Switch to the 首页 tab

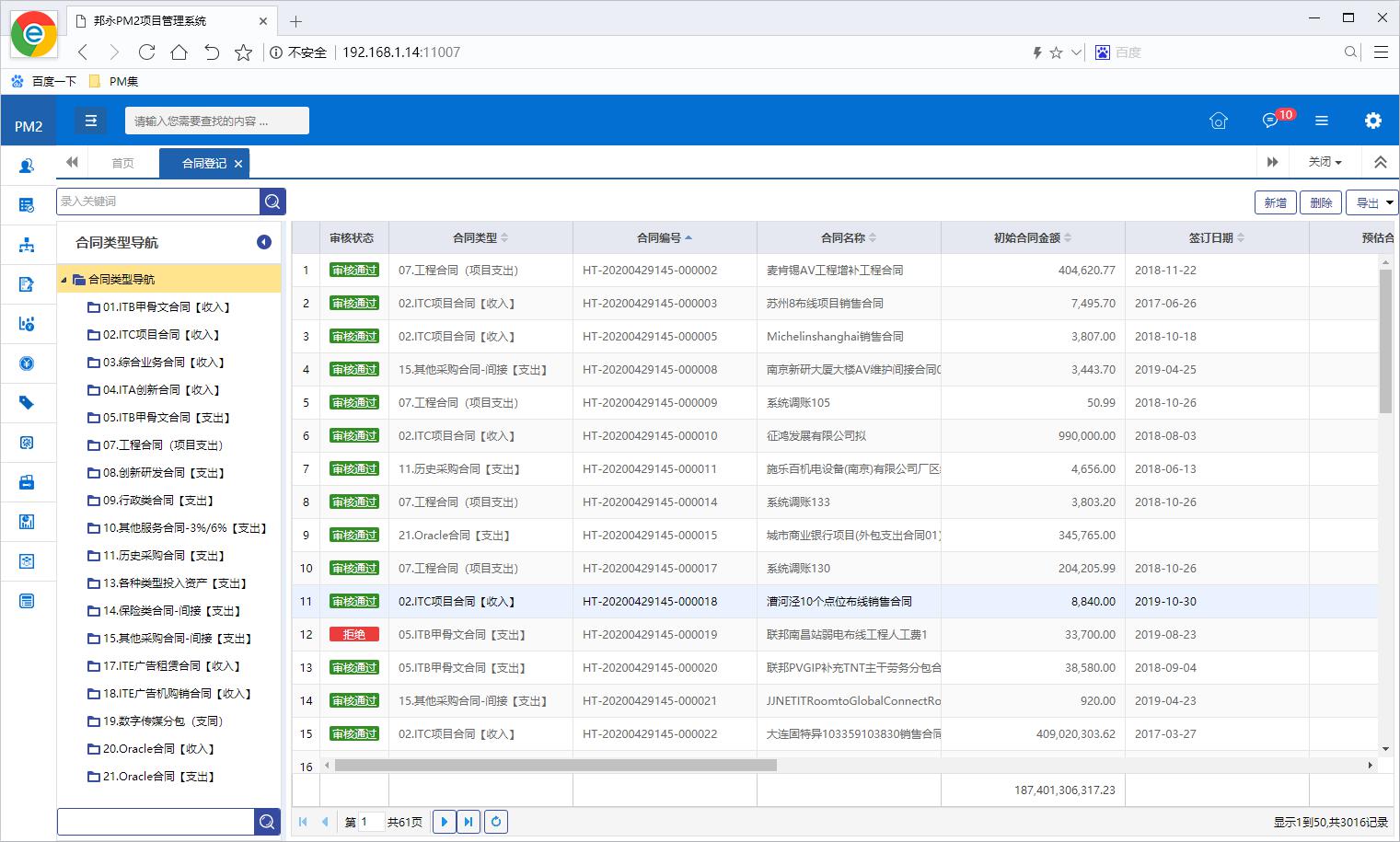coord(122,163)
